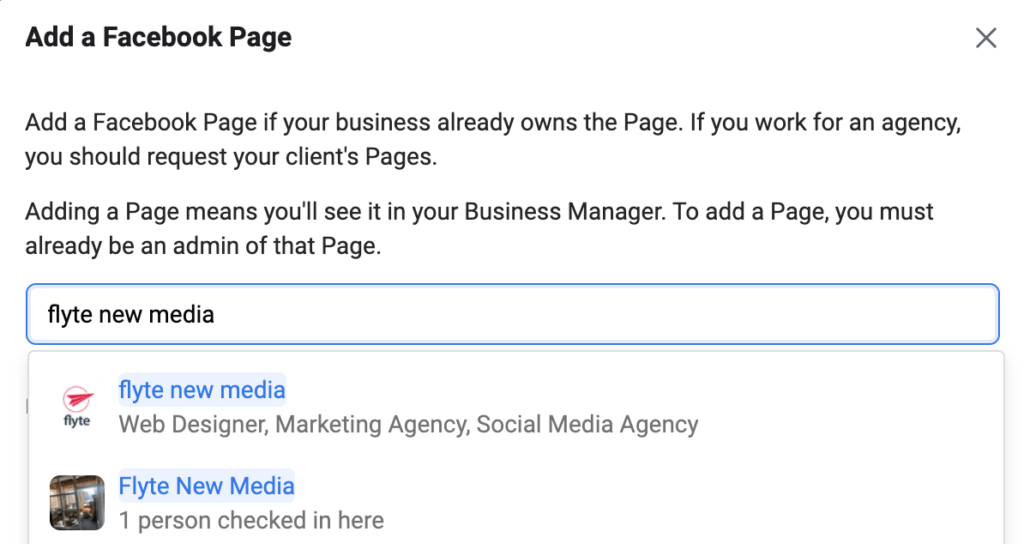Select the first suggestion row in the dropdown

pos(516,406)
